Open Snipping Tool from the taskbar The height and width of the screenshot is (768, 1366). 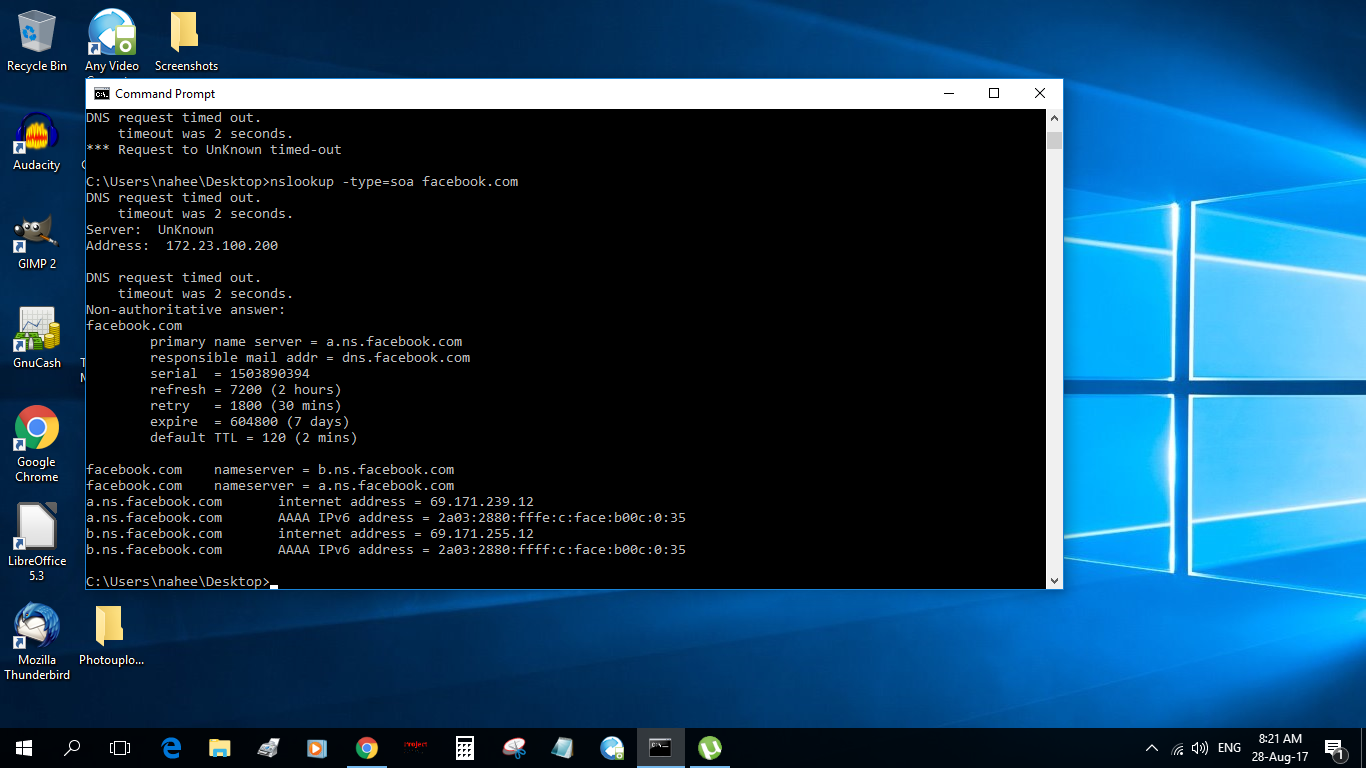(x=513, y=748)
